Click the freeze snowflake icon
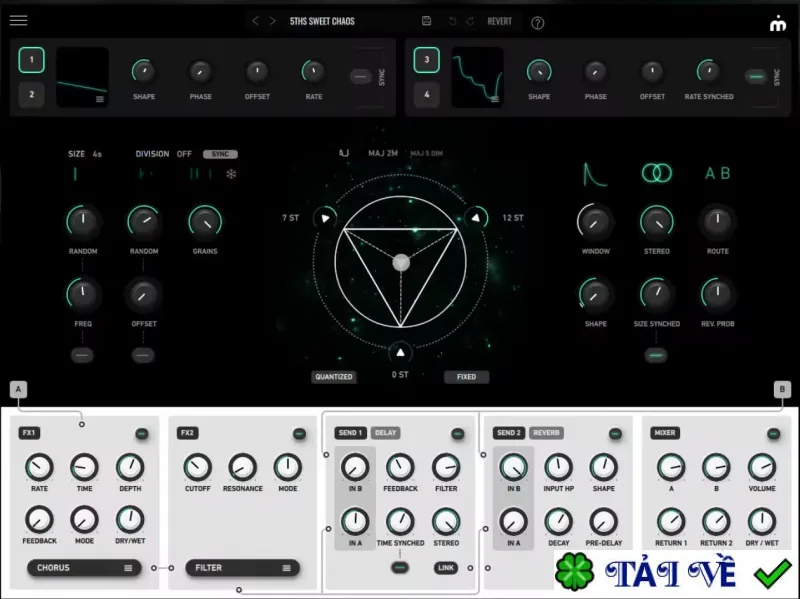This screenshot has width=800, height=599. click(231, 174)
